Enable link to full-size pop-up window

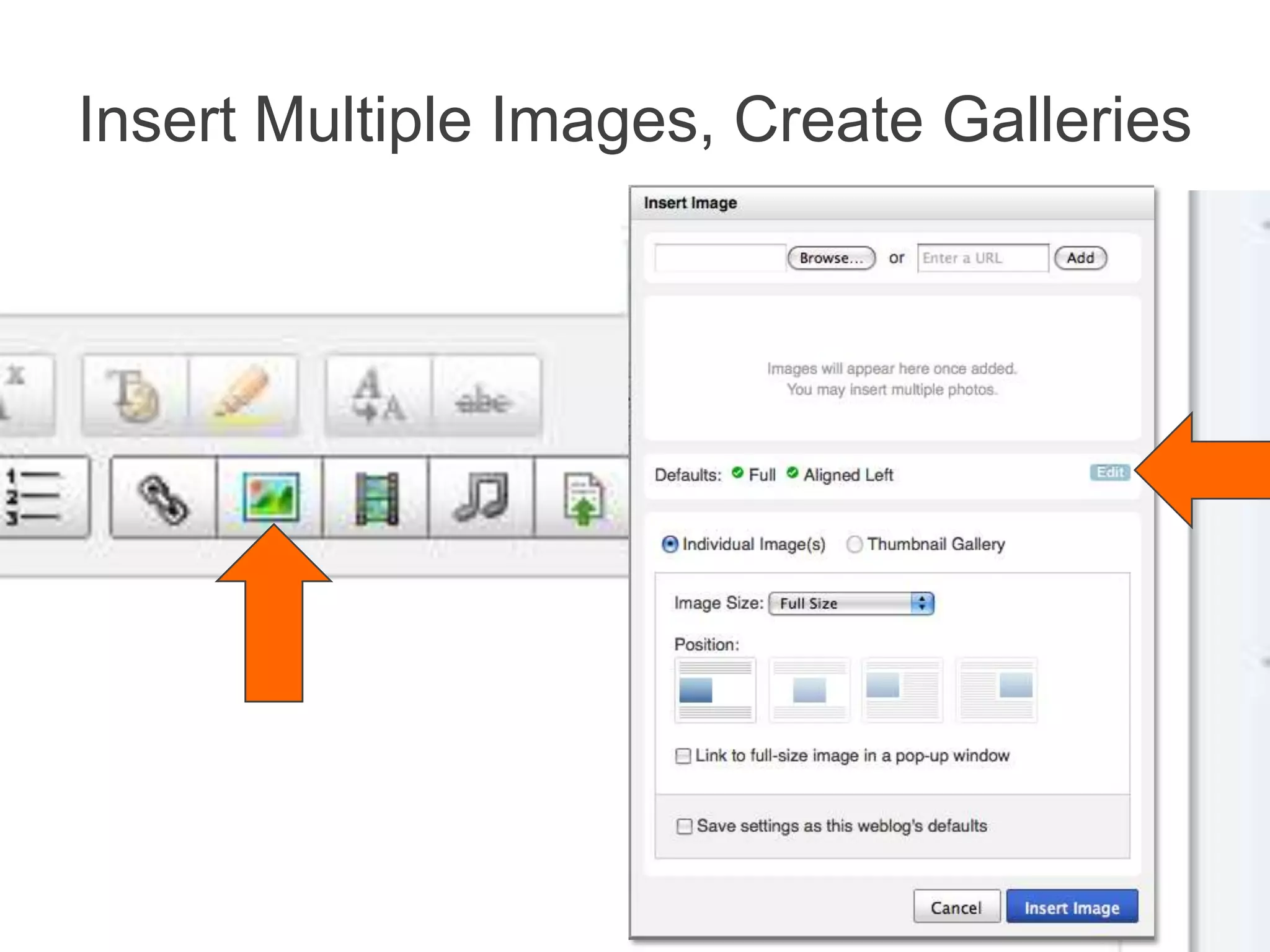[x=683, y=756]
